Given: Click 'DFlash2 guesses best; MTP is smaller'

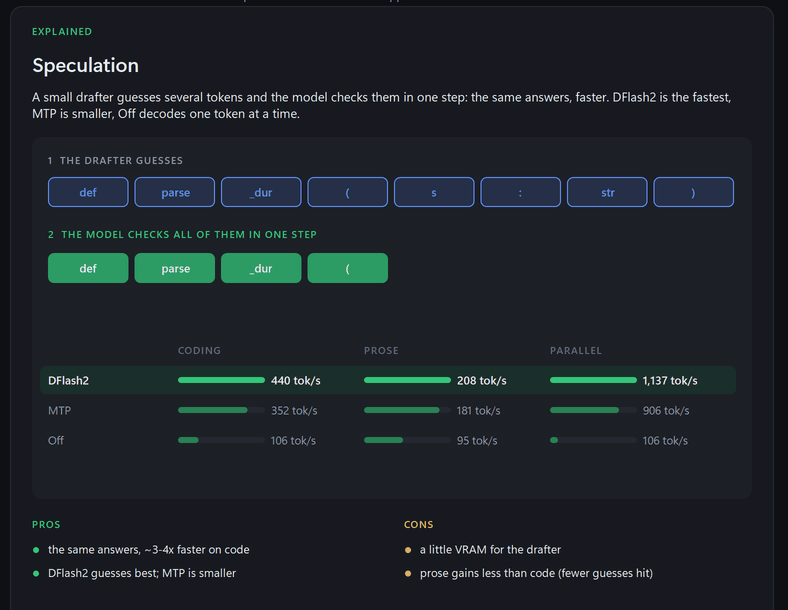Looking at the screenshot, I should pyautogui.click(x=142, y=573).
